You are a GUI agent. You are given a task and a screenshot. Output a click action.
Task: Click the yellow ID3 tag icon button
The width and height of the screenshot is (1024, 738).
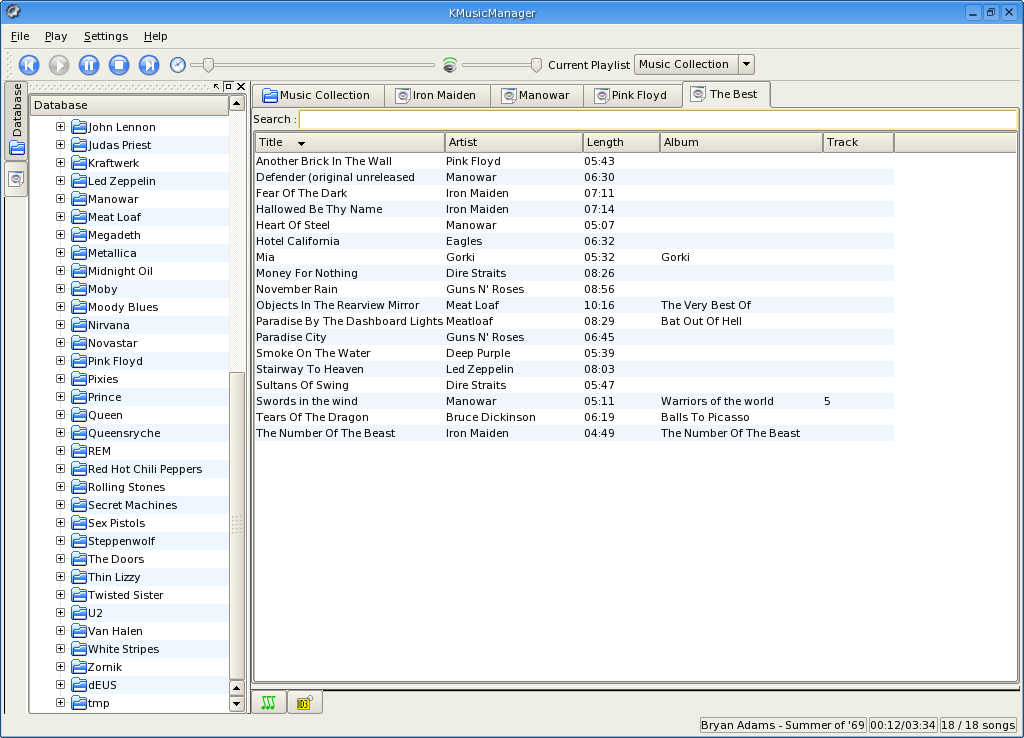coord(304,703)
